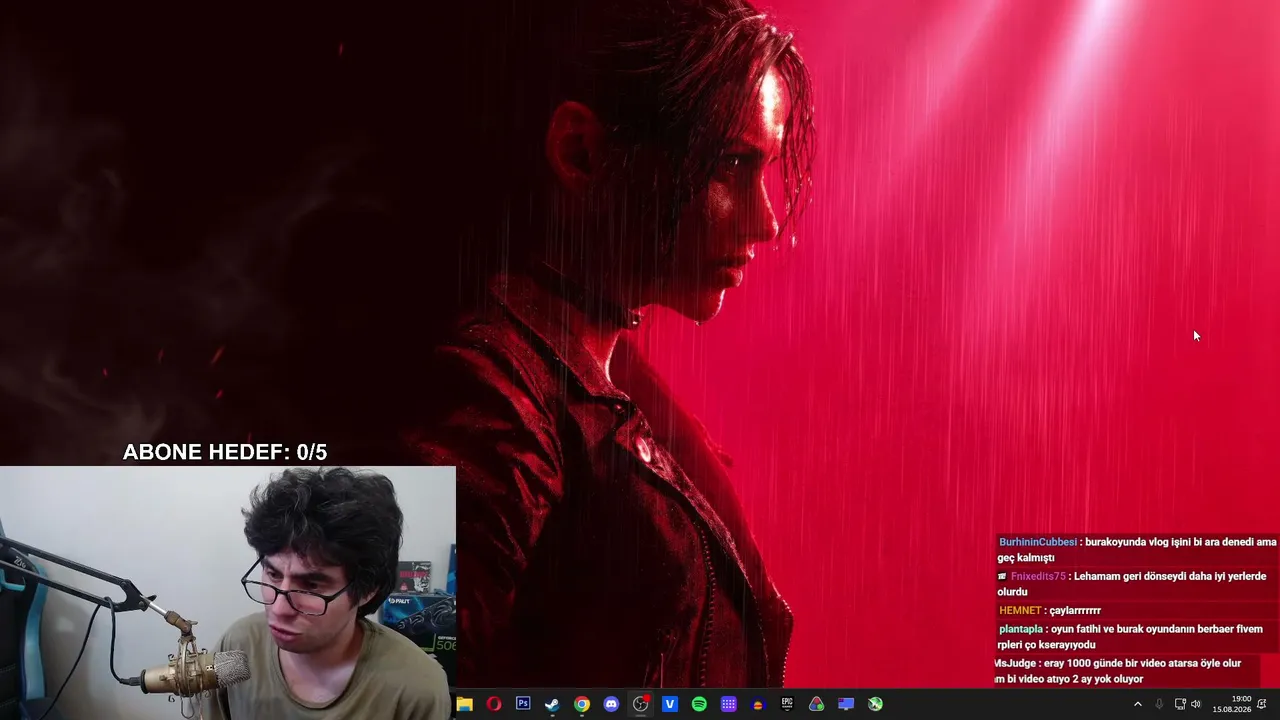Screen dimensions: 1280x720
Task: Launch the Opera browser taskbar icon
Action: point(494,704)
